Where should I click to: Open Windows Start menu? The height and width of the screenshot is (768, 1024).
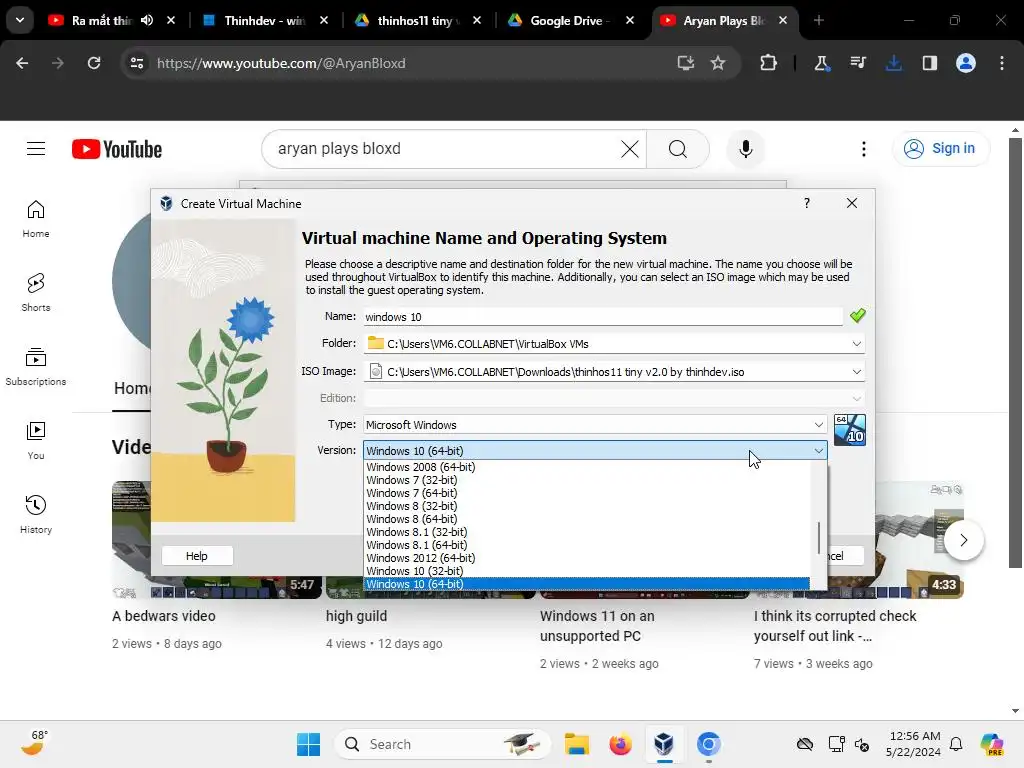click(308, 744)
